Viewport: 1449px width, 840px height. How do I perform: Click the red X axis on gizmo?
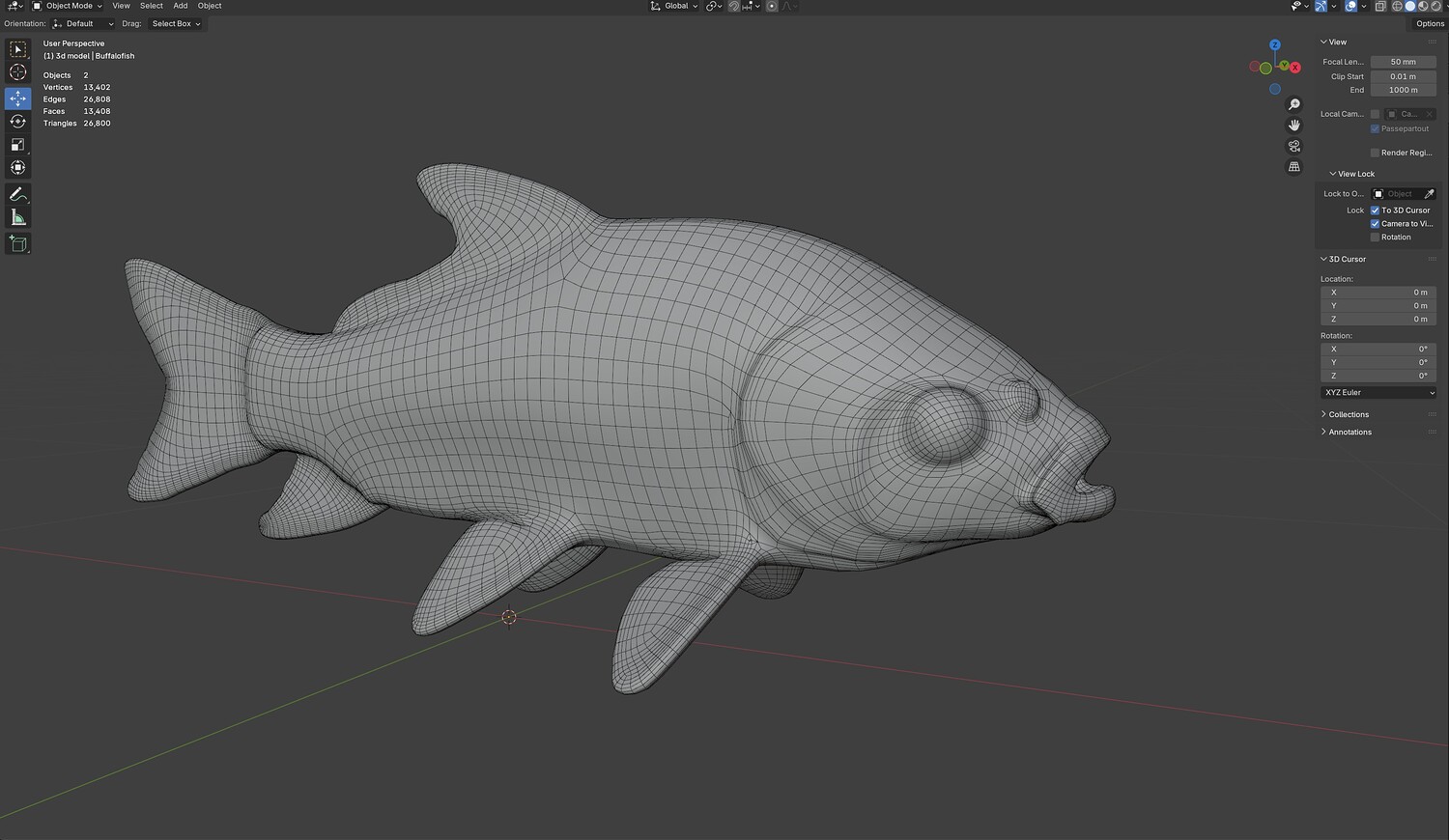coord(1295,68)
